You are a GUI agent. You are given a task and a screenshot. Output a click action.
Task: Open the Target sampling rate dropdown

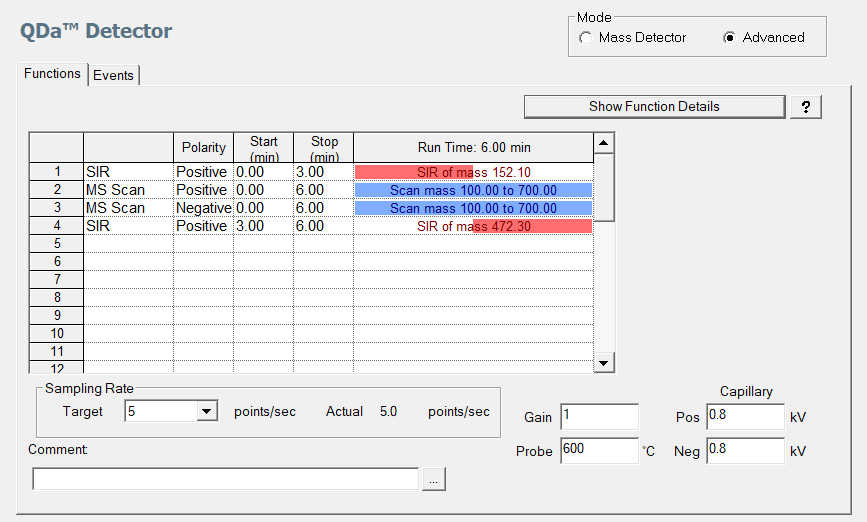(x=207, y=411)
